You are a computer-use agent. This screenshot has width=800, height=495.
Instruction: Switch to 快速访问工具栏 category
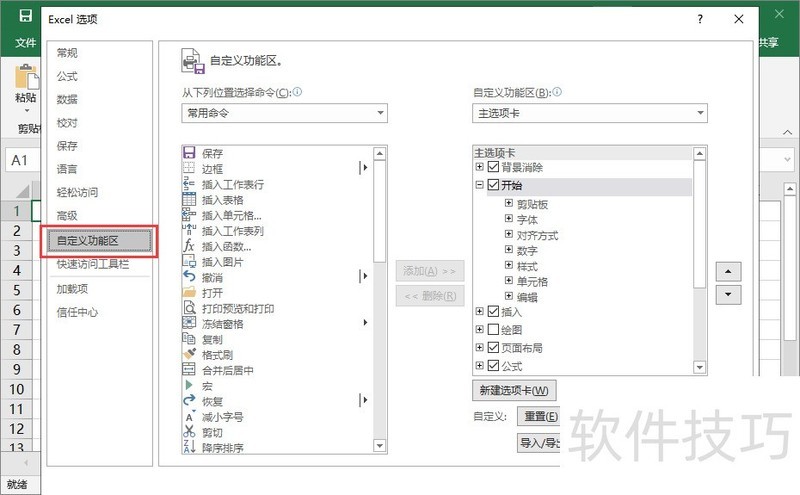click(x=93, y=264)
